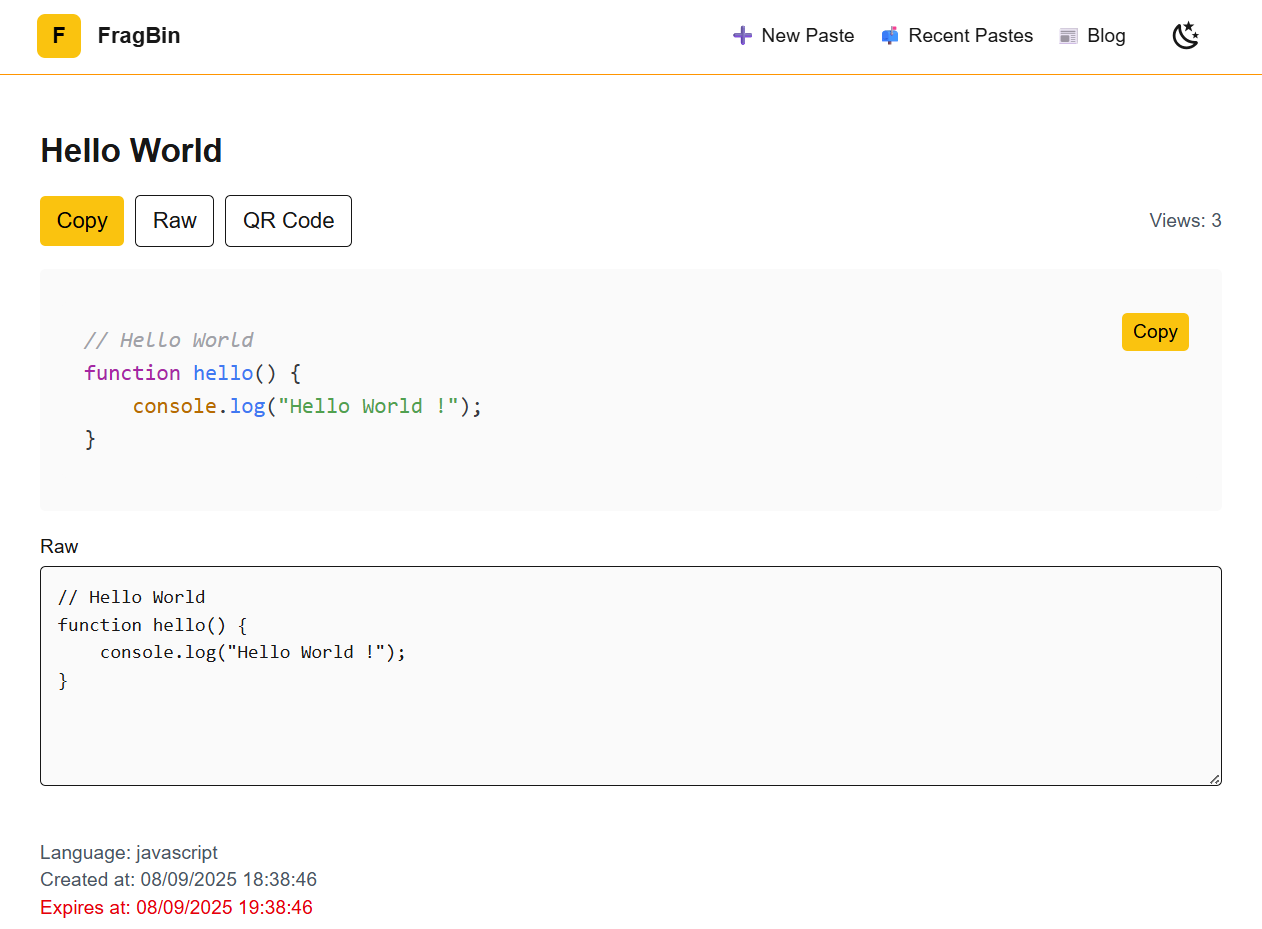Click the Raw label above textarea
1262x929 pixels.
click(x=59, y=546)
